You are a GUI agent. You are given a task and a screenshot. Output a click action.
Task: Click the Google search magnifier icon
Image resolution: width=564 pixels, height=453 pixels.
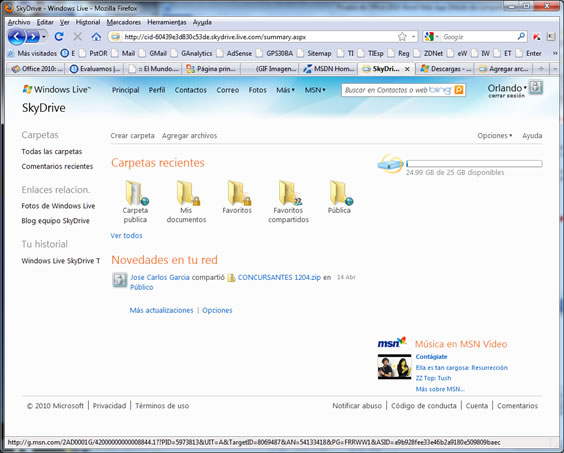tap(521, 36)
